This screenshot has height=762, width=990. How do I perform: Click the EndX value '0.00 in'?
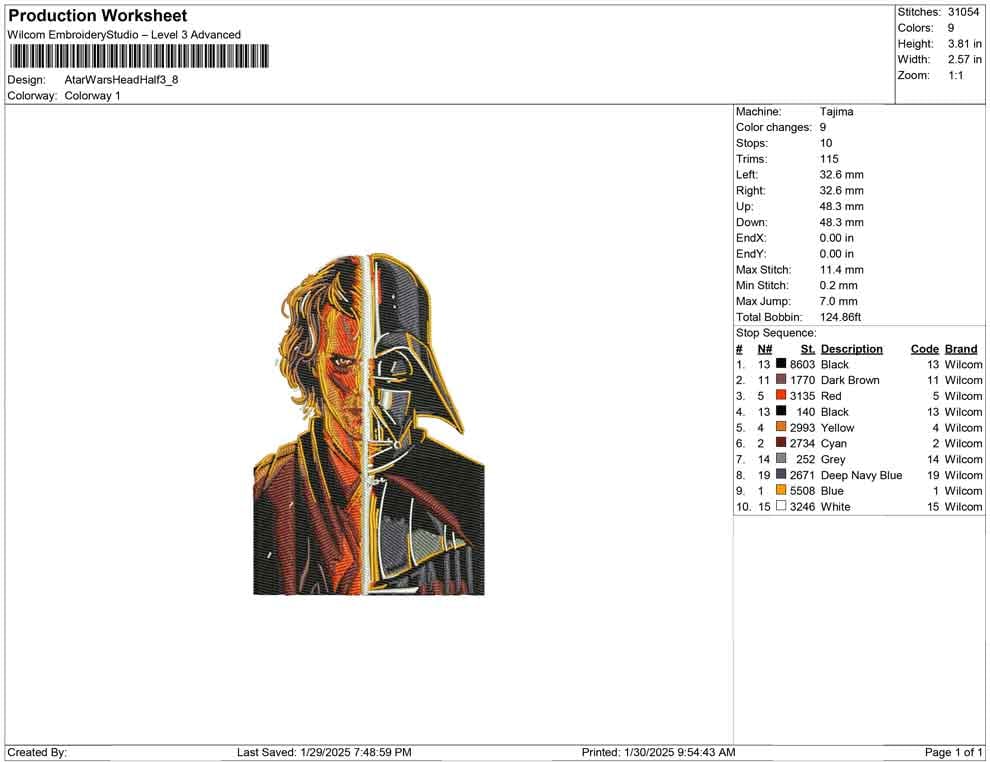point(837,238)
